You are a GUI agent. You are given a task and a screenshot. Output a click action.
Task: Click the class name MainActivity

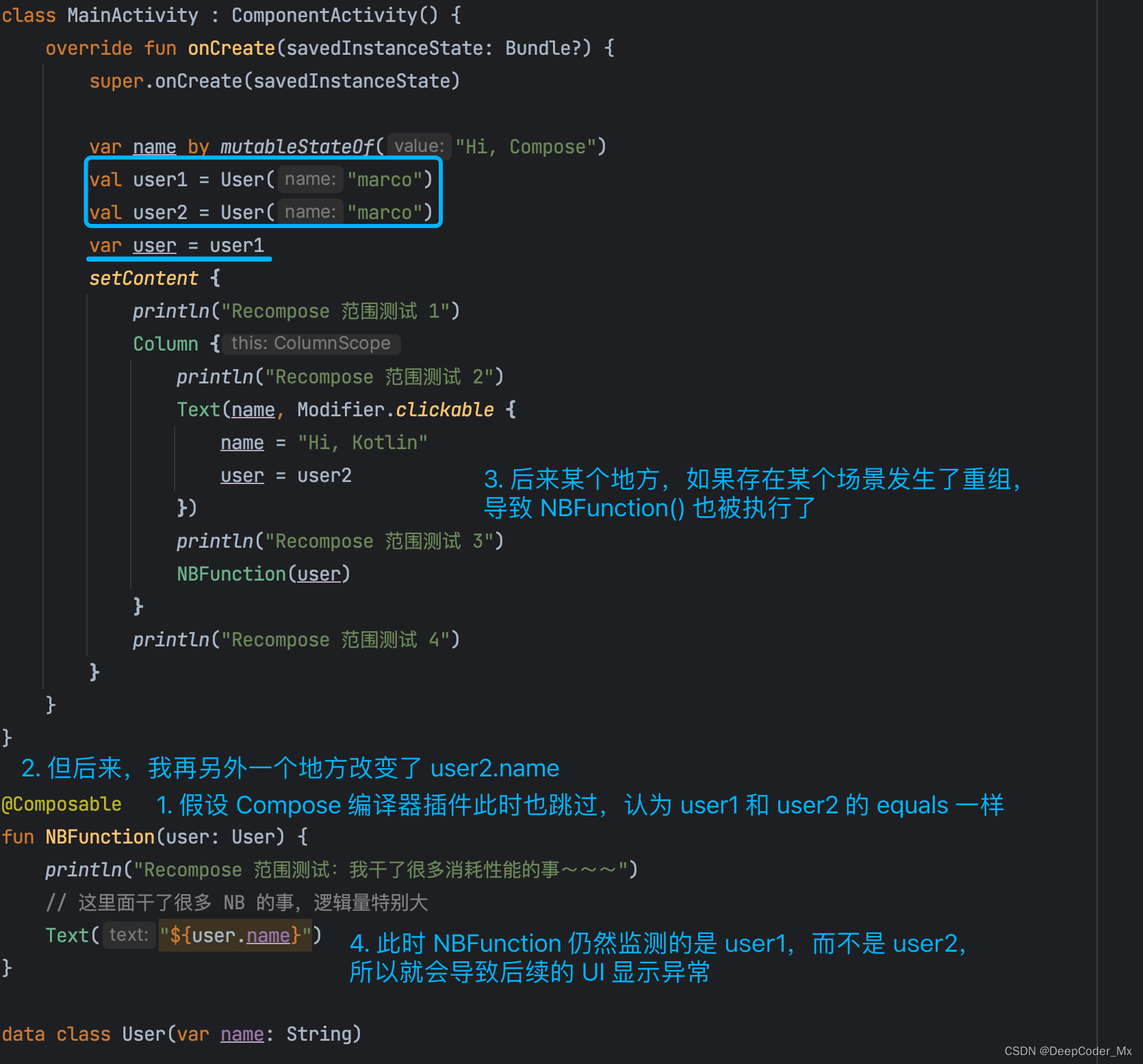133,15
